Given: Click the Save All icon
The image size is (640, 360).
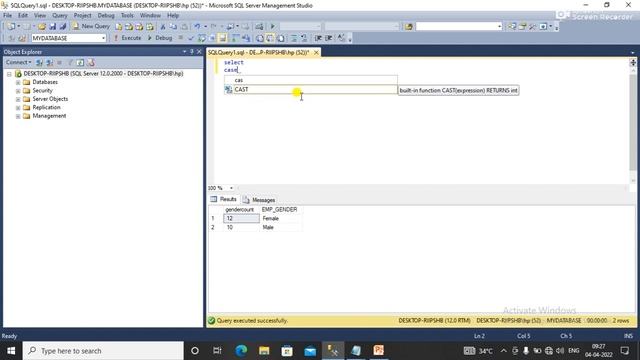Looking at the screenshot, I should tap(62, 27).
